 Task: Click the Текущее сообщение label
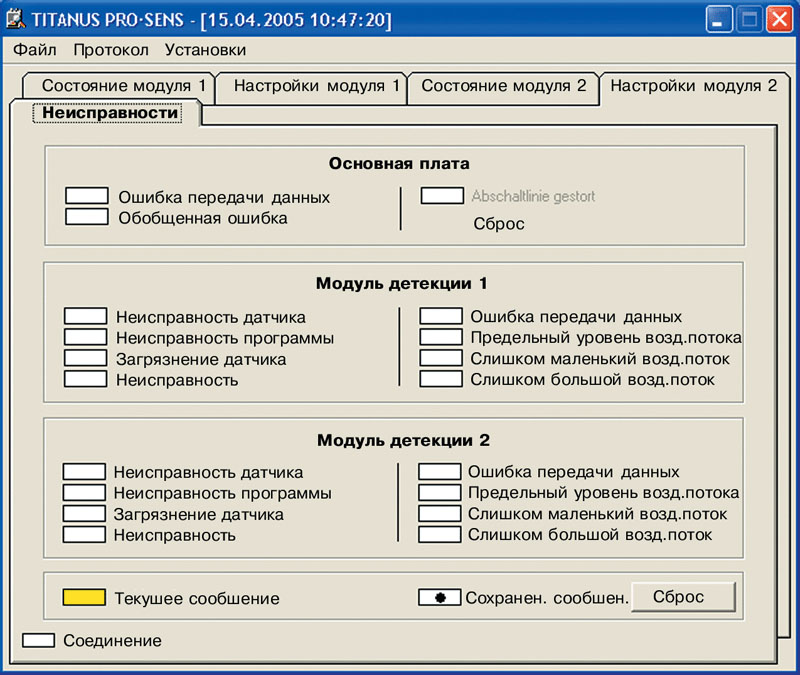click(x=197, y=598)
